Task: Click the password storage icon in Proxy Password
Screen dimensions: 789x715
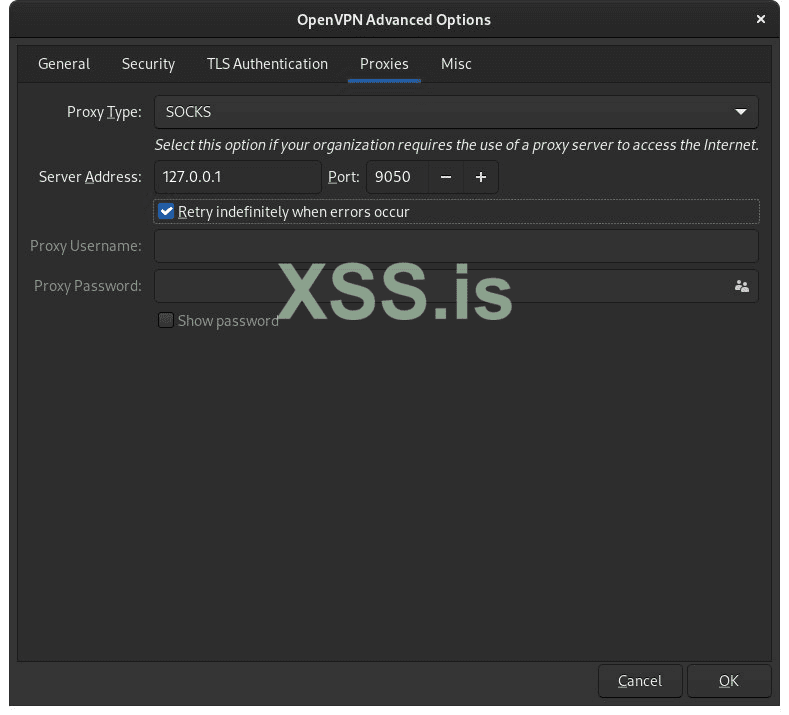Action: pyautogui.click(x=742, y=286)
